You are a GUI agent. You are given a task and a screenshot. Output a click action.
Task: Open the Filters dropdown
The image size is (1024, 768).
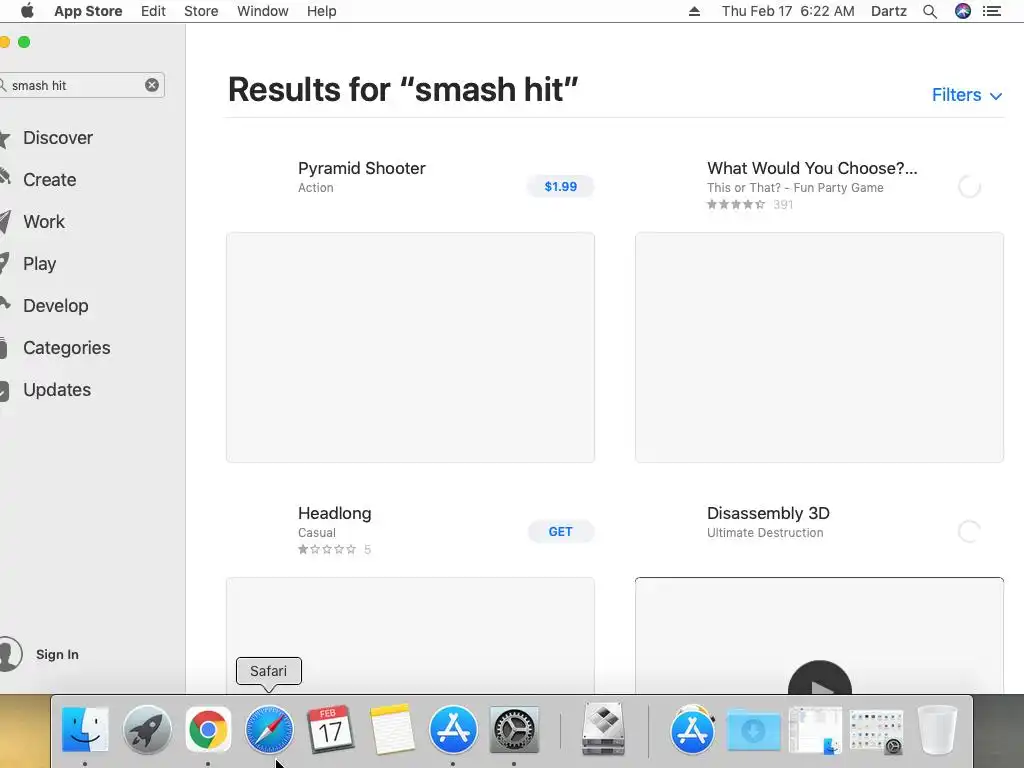click(967, 95)
